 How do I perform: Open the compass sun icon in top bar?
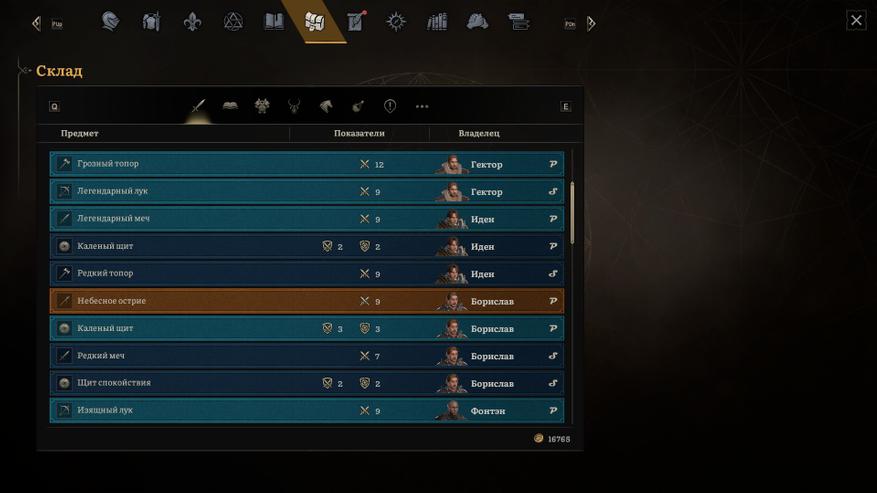pos(396,22)
